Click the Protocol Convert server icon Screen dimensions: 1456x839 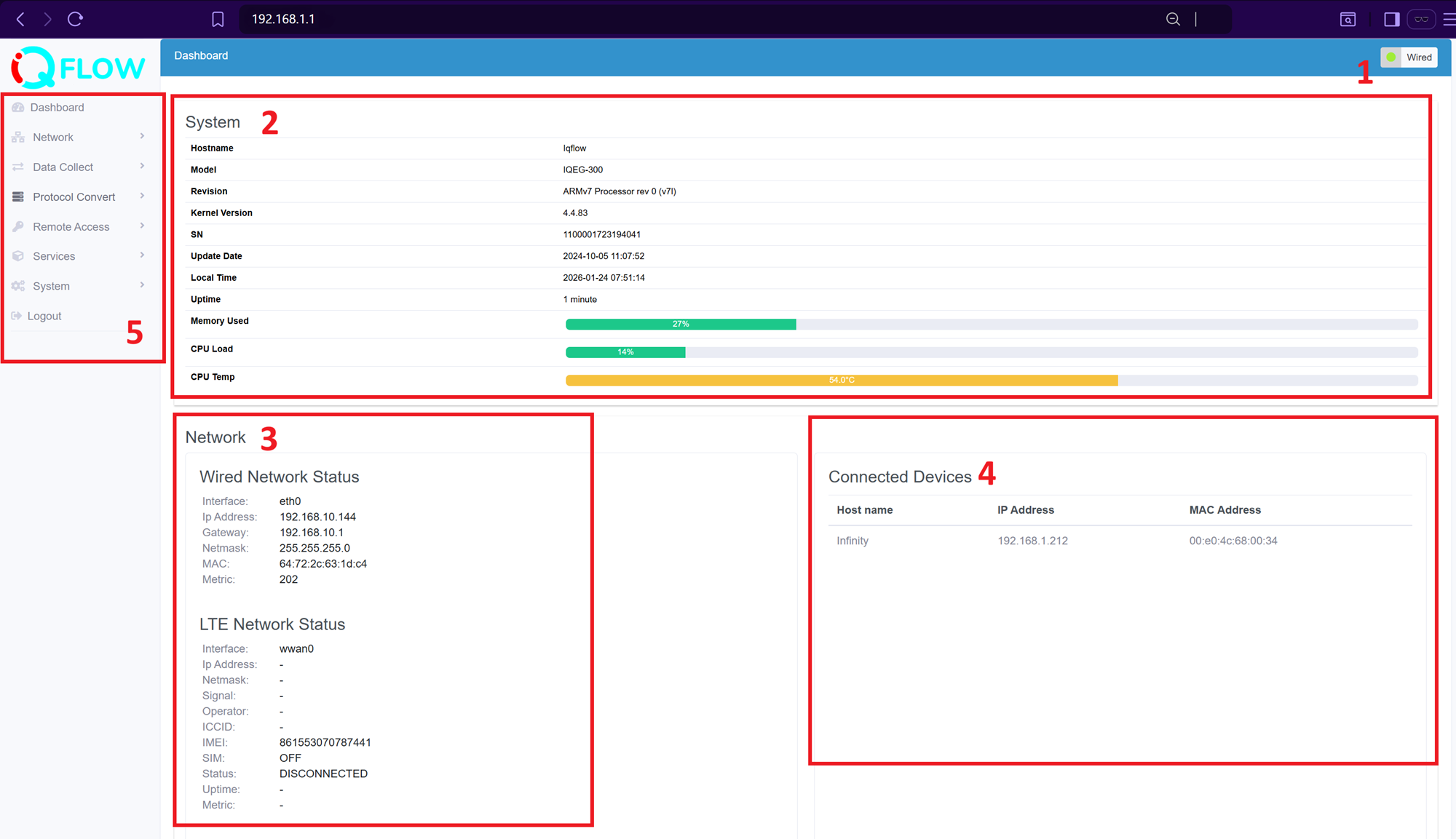18,197
